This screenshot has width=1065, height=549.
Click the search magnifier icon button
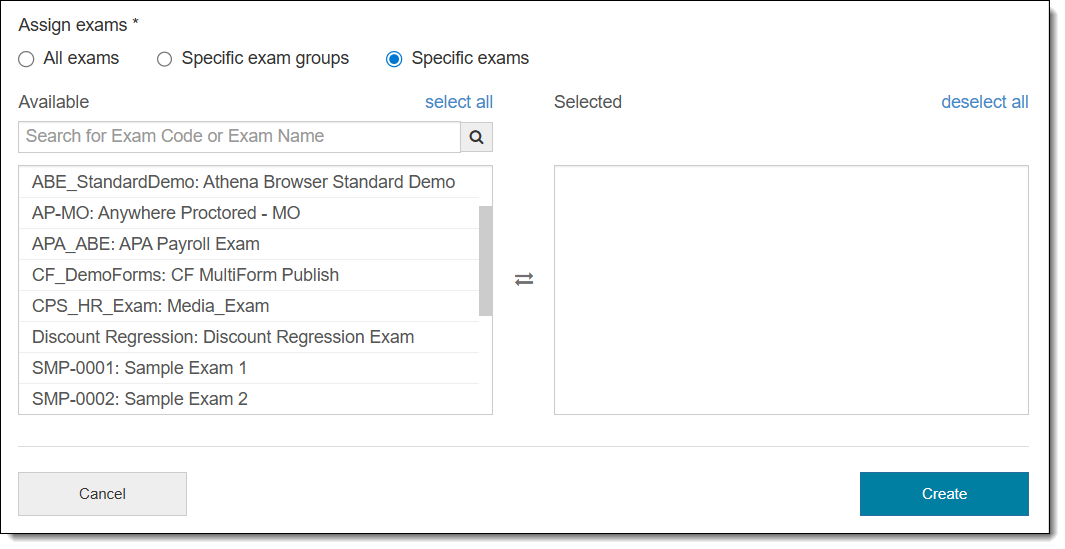pyautogui.click(x=476, y=137)
